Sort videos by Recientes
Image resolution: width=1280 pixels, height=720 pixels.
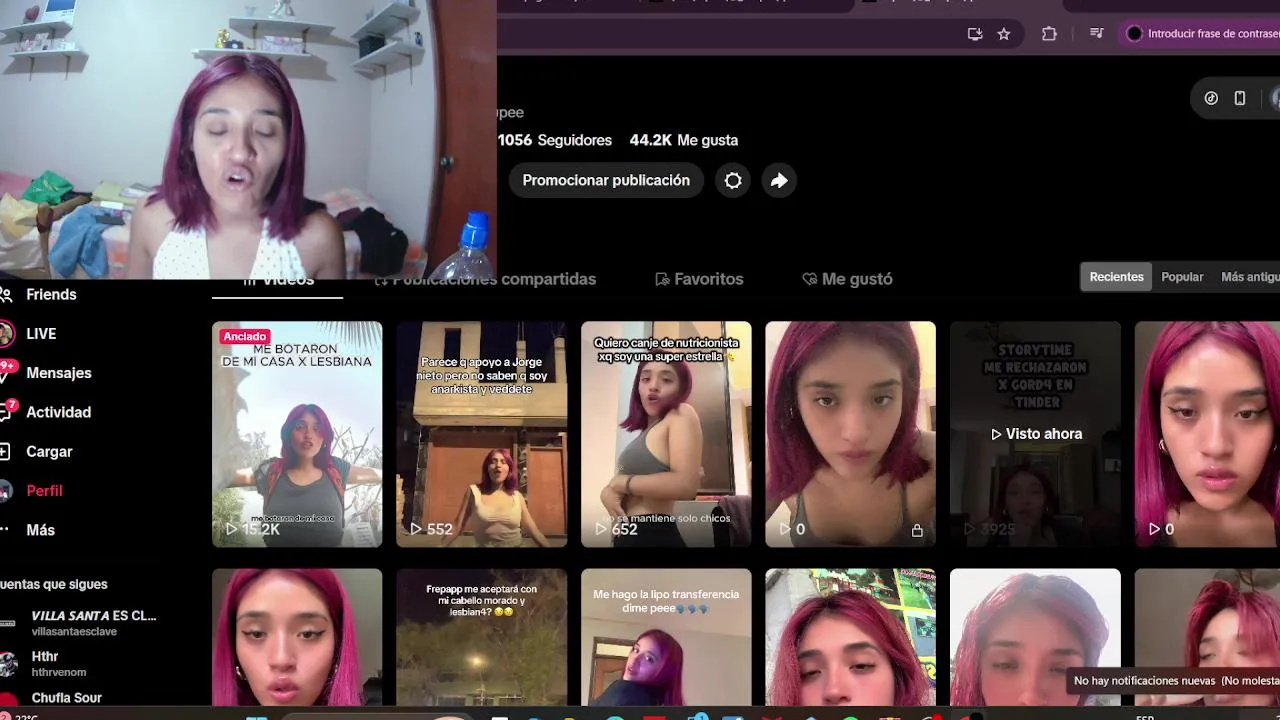[x=1116, y=277]
